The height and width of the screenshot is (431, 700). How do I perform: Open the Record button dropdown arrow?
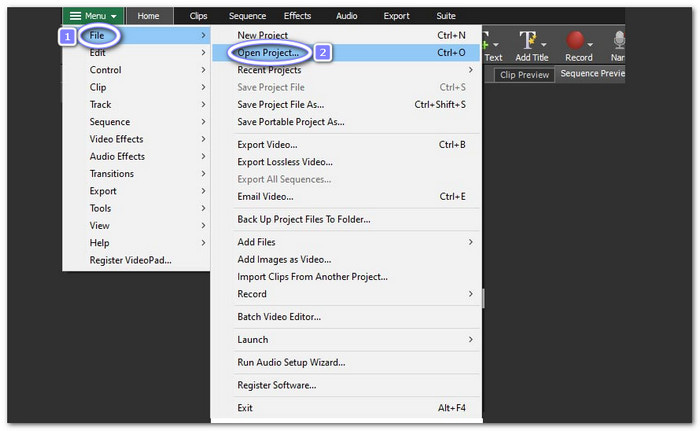(590, 45)
